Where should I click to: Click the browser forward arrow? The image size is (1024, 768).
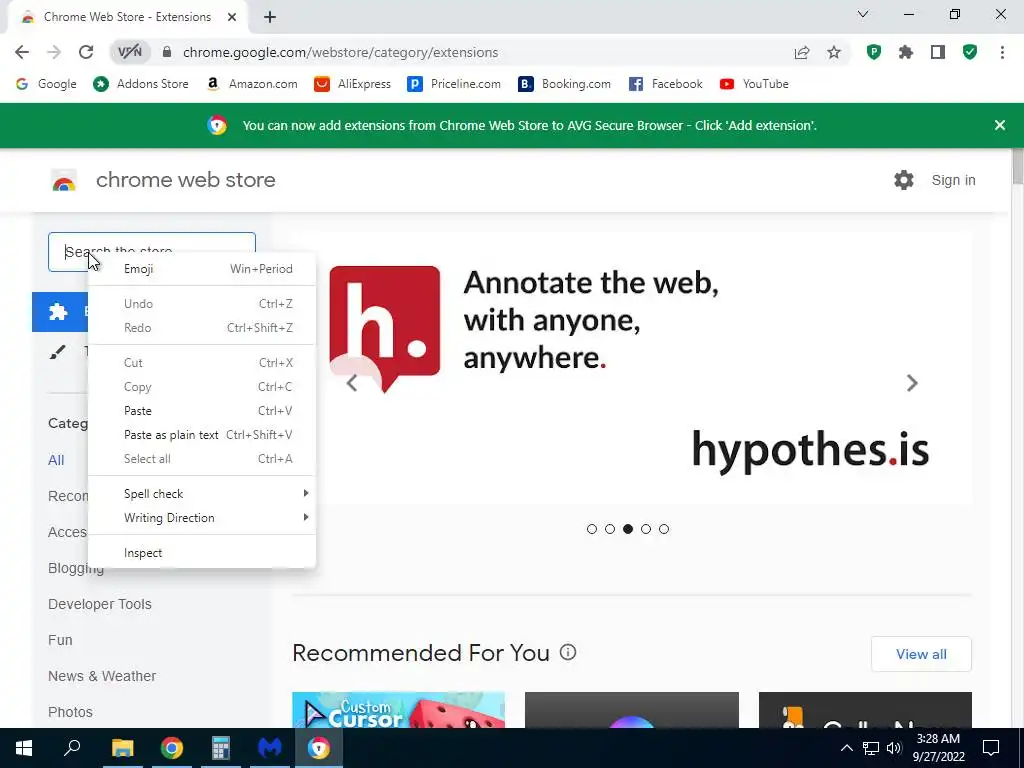click(54, 52)
